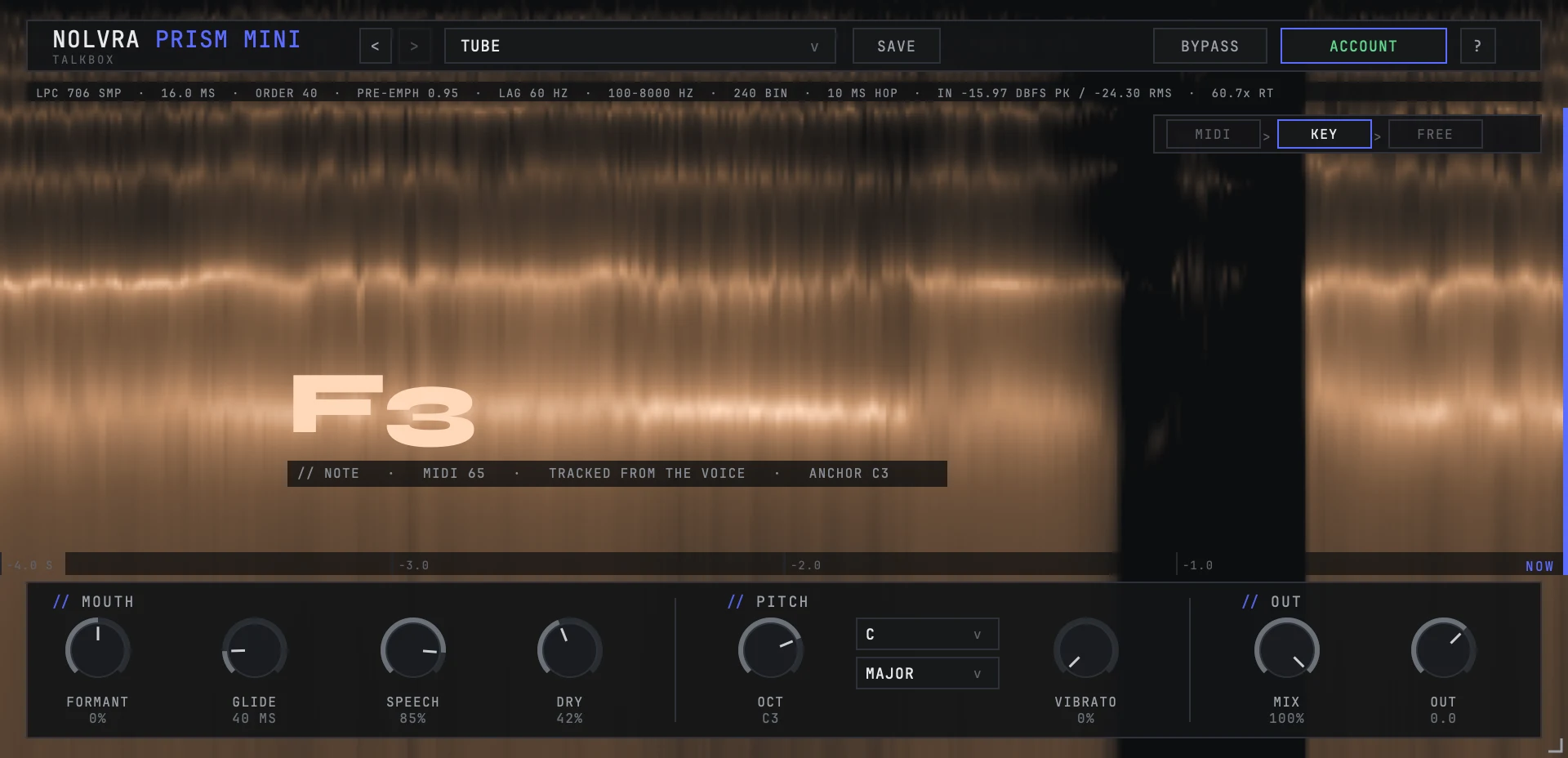Switch to FREE pitch mode
1568x758 pixels.
[x=1435, y=134]
